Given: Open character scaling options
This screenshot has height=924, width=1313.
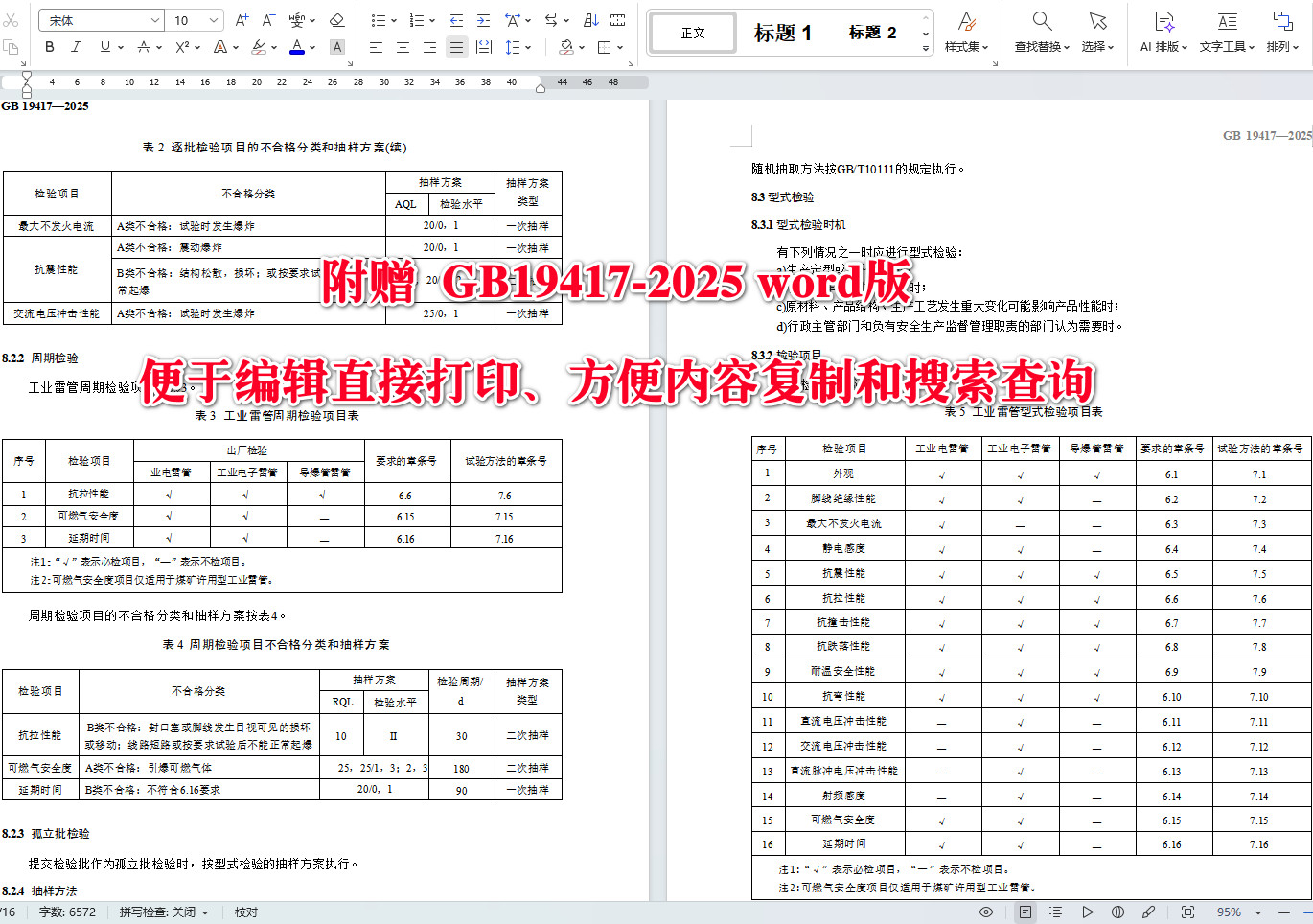Looking at the screenshot, I should coord(512,20).
